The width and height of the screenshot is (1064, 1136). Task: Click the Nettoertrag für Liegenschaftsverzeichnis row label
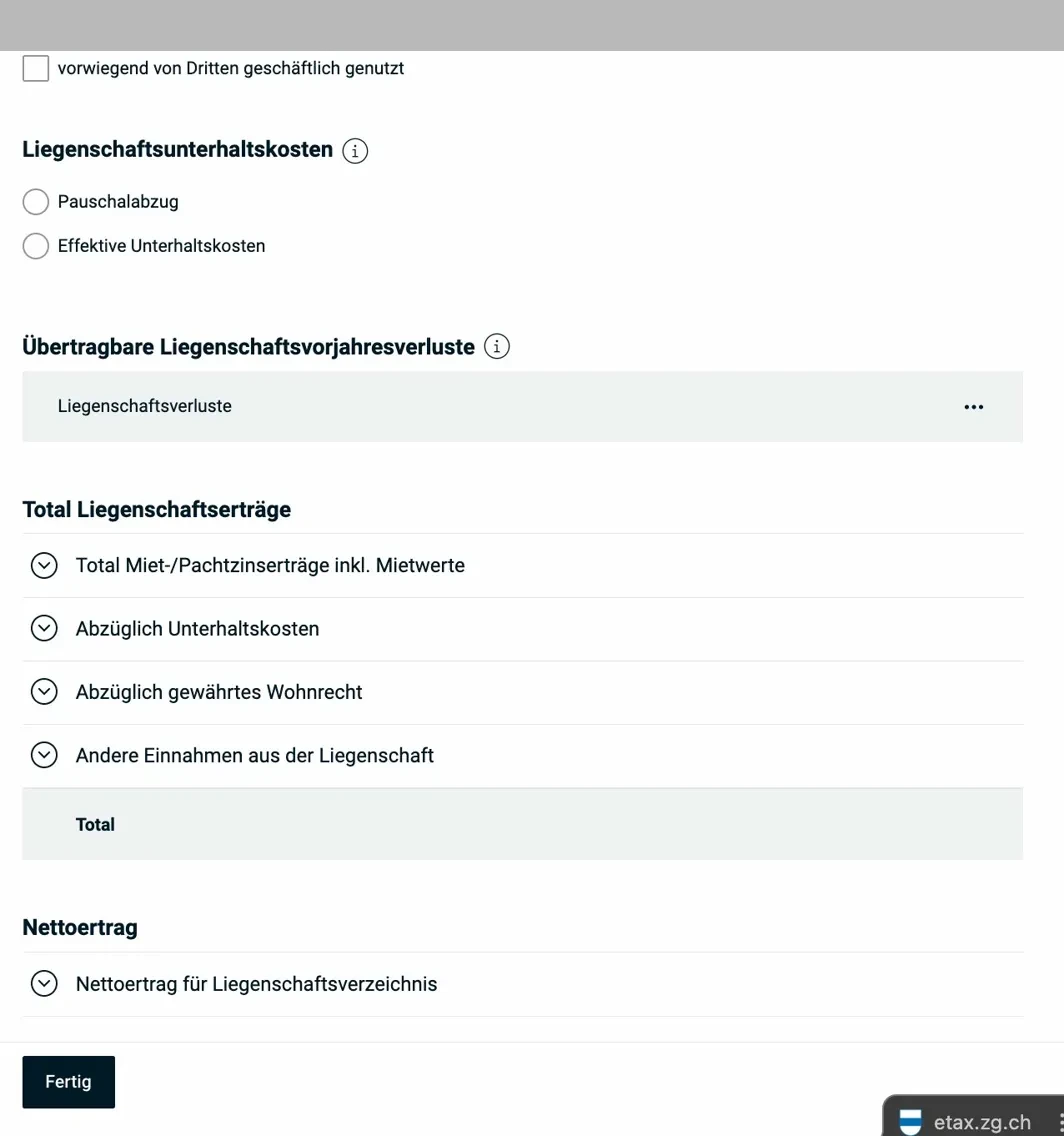click(256, 984)
